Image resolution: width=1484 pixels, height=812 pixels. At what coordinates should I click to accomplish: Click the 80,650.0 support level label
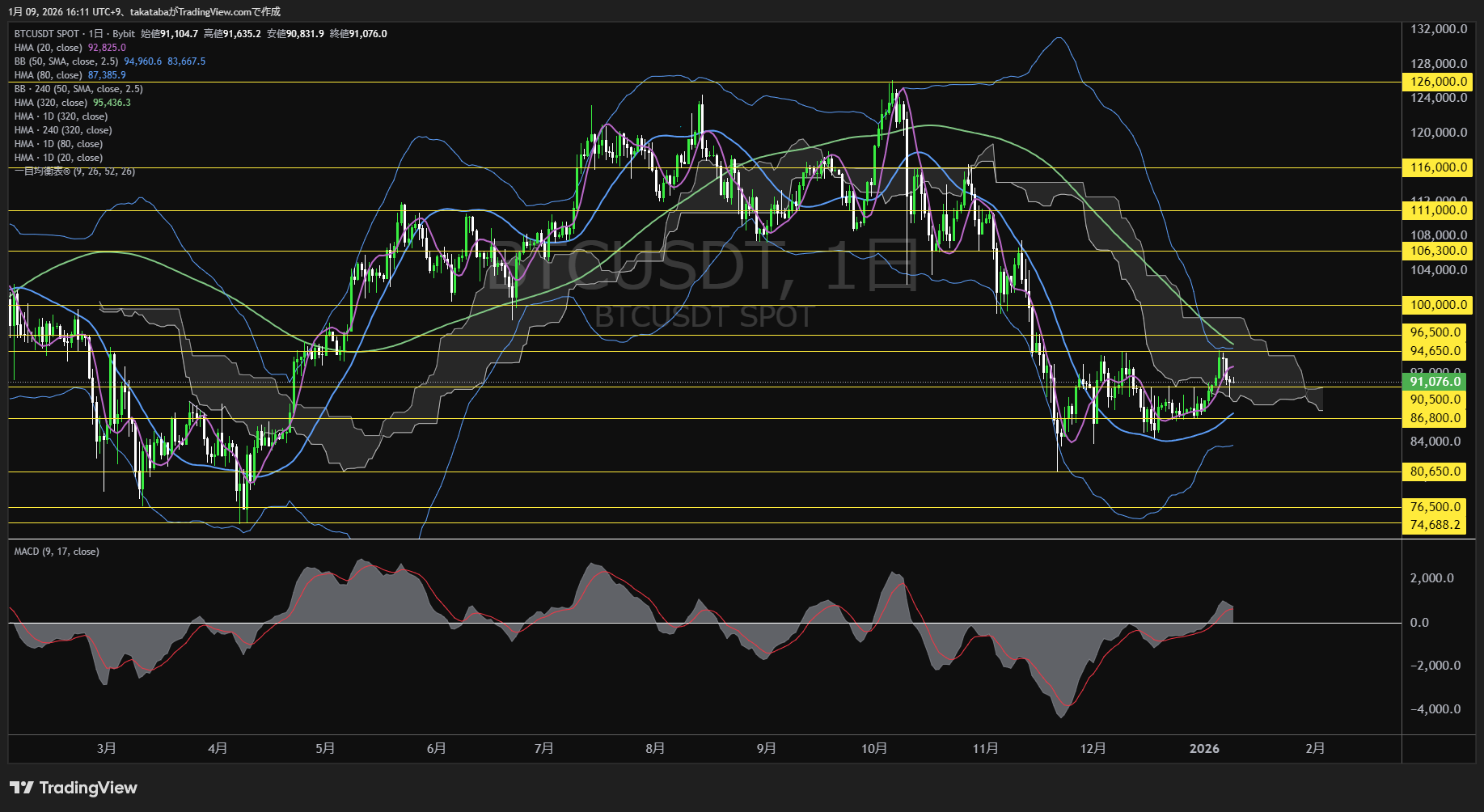1435,472
